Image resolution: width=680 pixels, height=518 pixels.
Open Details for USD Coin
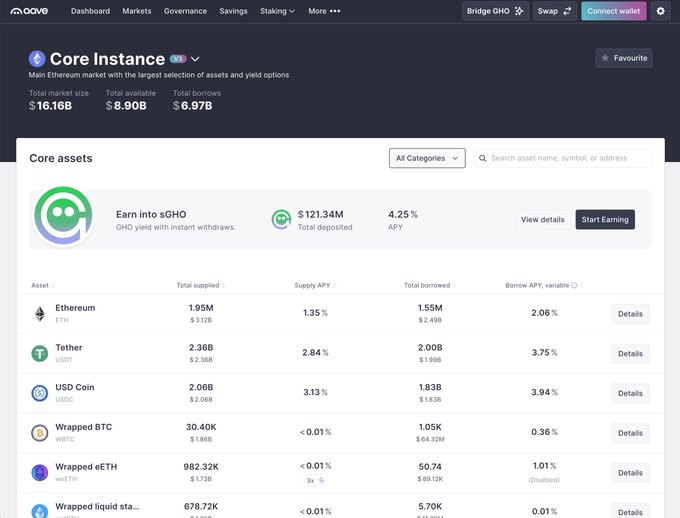(x=631, y=393)
